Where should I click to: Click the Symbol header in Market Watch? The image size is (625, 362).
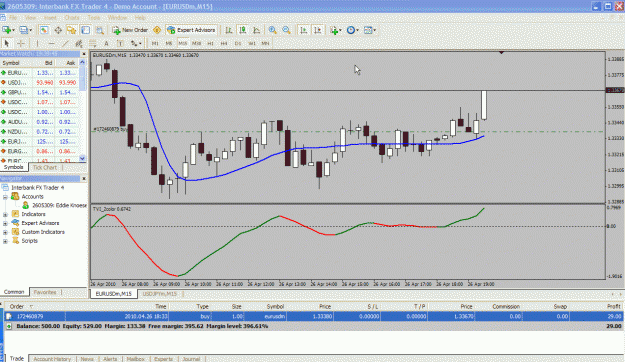coord(11,63)
